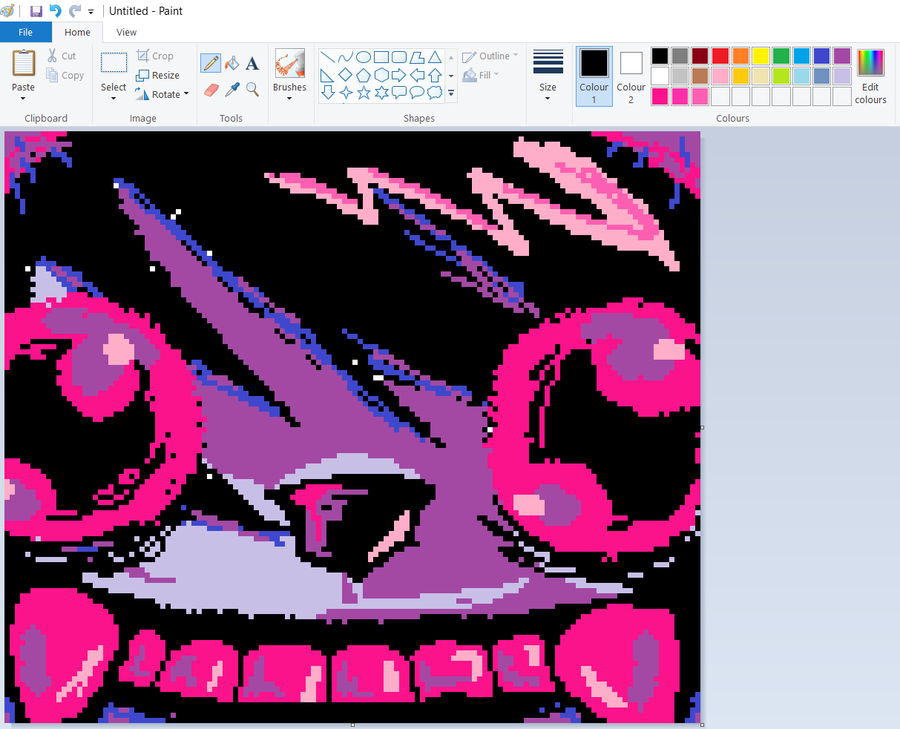Pick the green colour swatch
The width and height of the screenshot is (900, 729).
781,56
